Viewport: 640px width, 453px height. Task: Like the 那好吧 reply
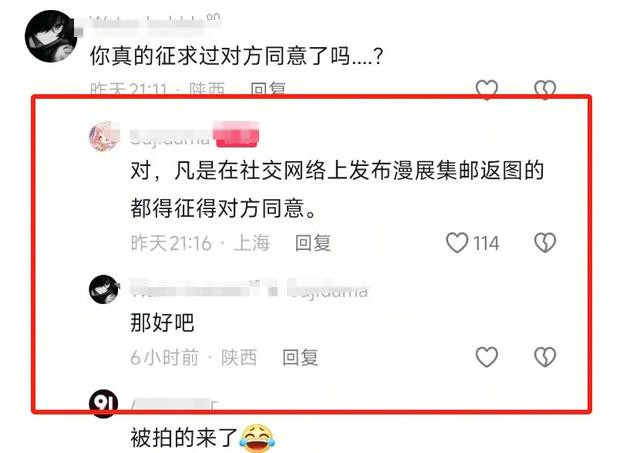pos(487,357)
